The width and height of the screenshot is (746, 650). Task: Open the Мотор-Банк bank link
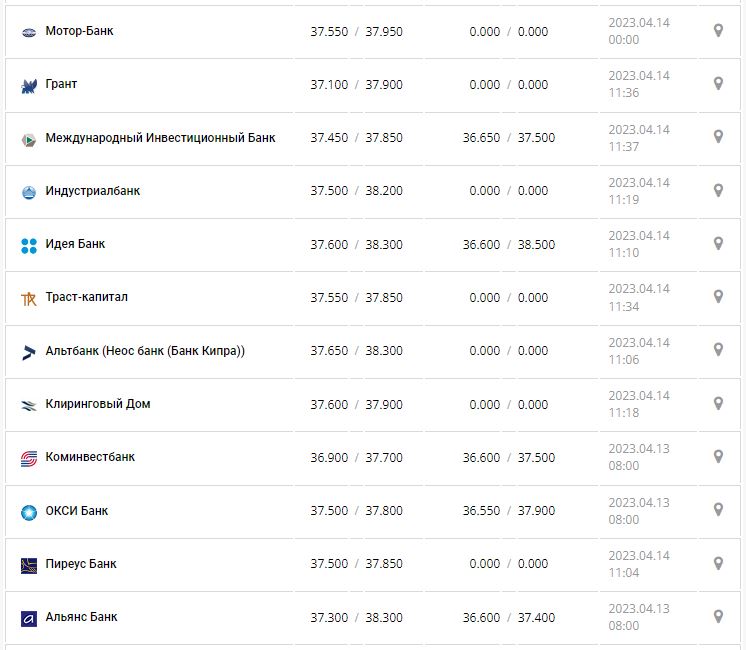pyautogui.click(x=79, y=31)
